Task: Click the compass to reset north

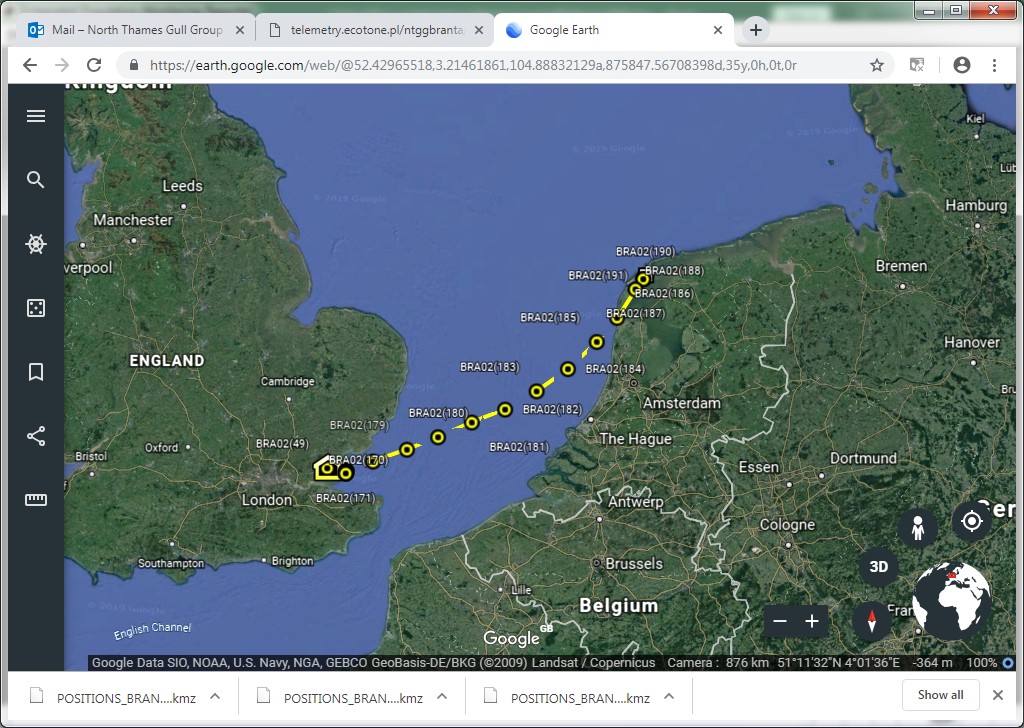Action: (872, 620)
